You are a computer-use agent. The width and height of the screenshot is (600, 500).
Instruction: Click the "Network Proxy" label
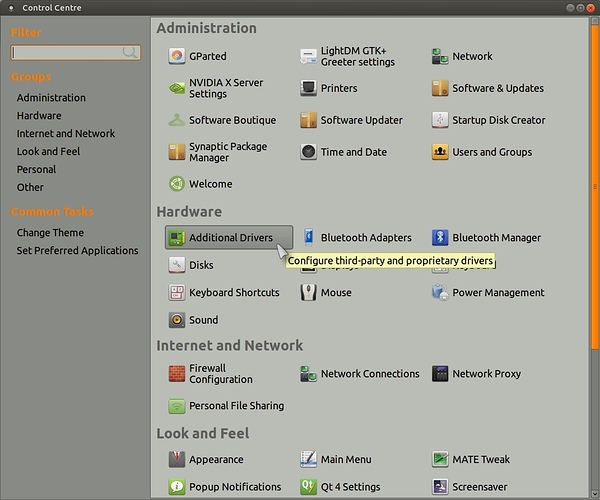(487, 374)
